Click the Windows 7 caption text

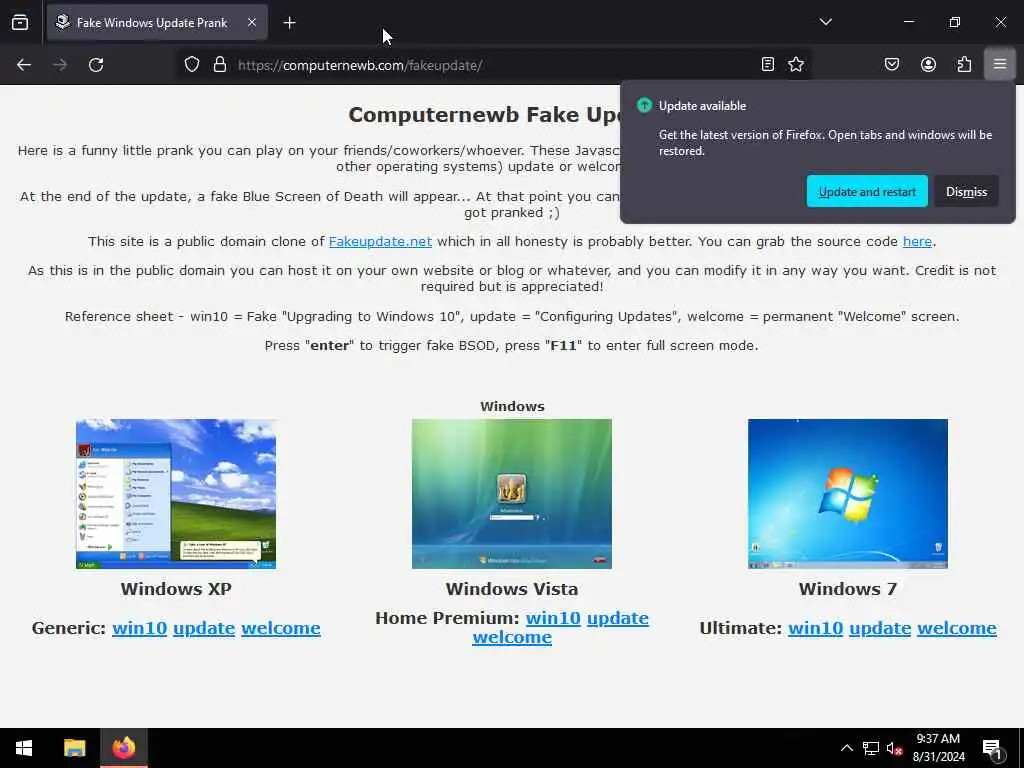[x=848, y=589]
